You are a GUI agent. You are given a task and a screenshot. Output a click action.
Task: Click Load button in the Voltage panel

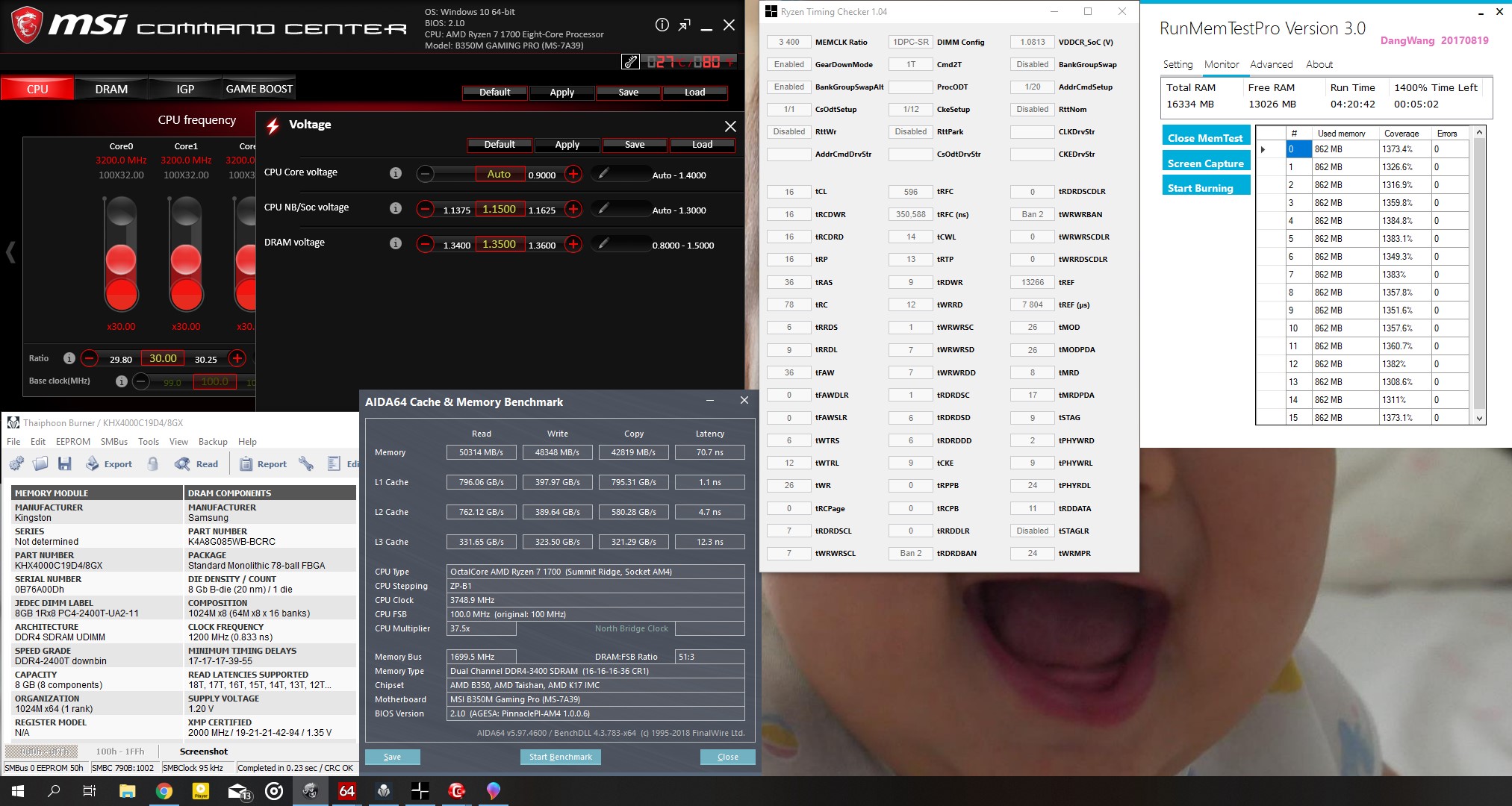click(x=702, y=144)
